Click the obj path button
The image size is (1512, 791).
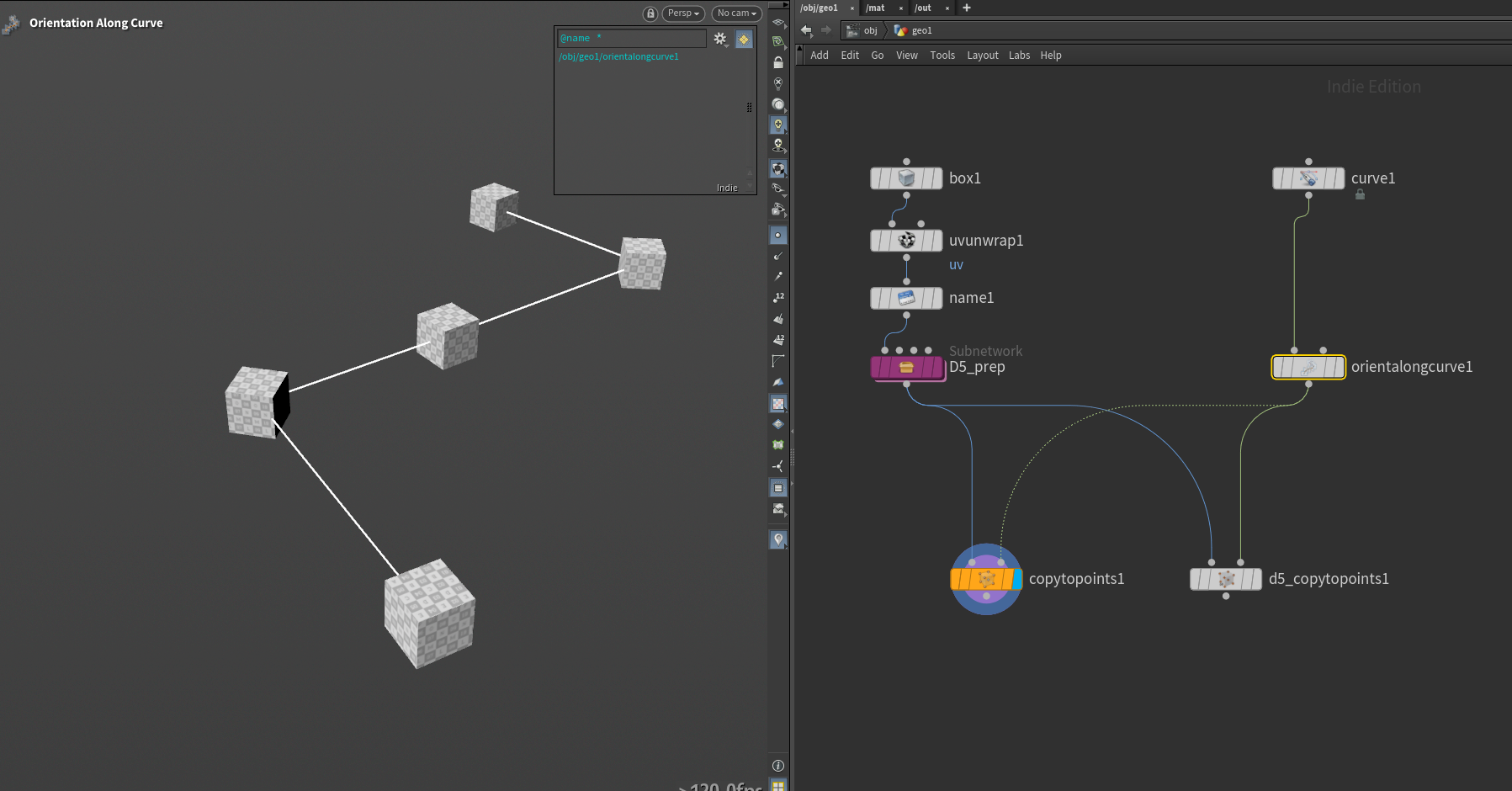(x=870, y=30)
